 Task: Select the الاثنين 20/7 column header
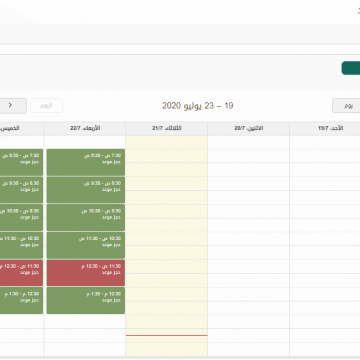[x=249, y=128]
